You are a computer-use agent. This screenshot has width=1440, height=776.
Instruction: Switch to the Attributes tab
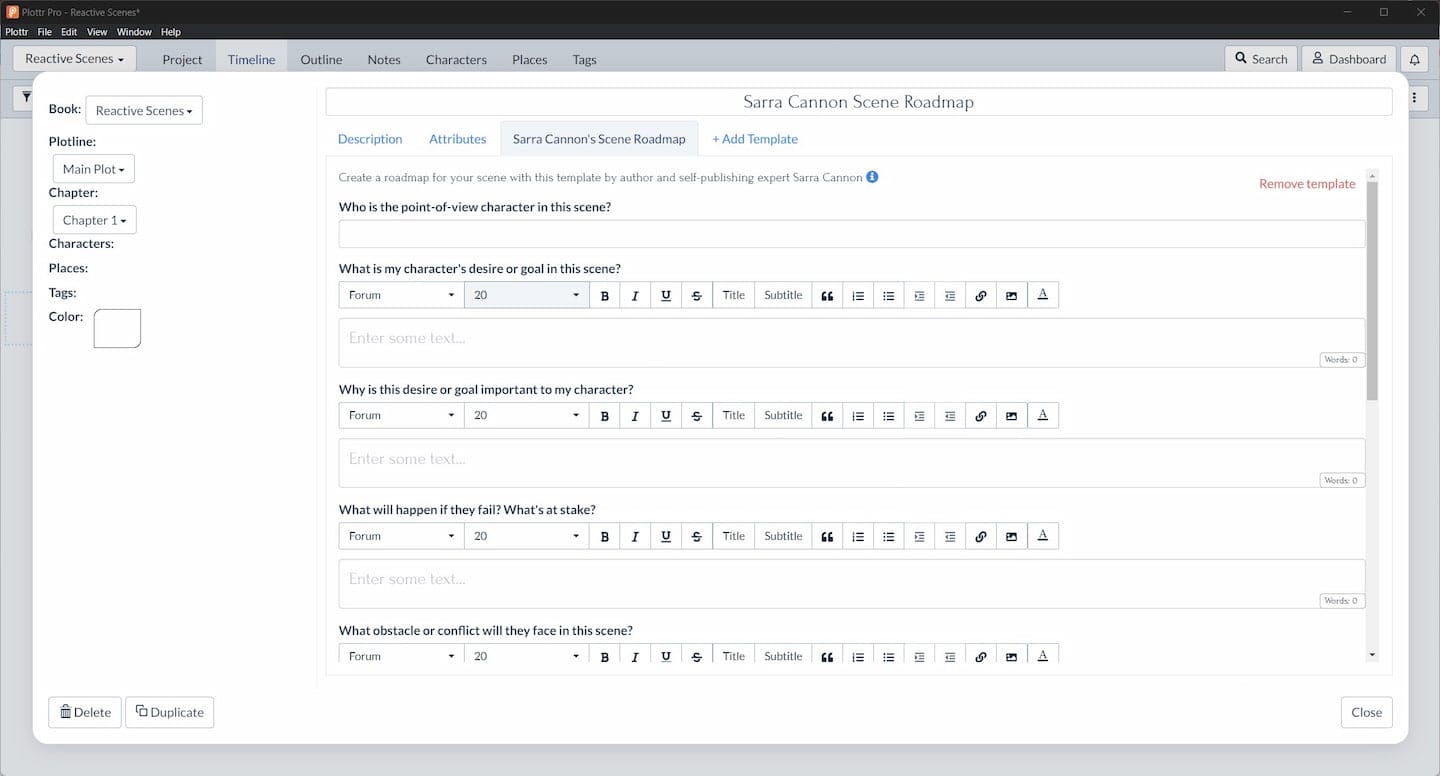pos(457,139)
